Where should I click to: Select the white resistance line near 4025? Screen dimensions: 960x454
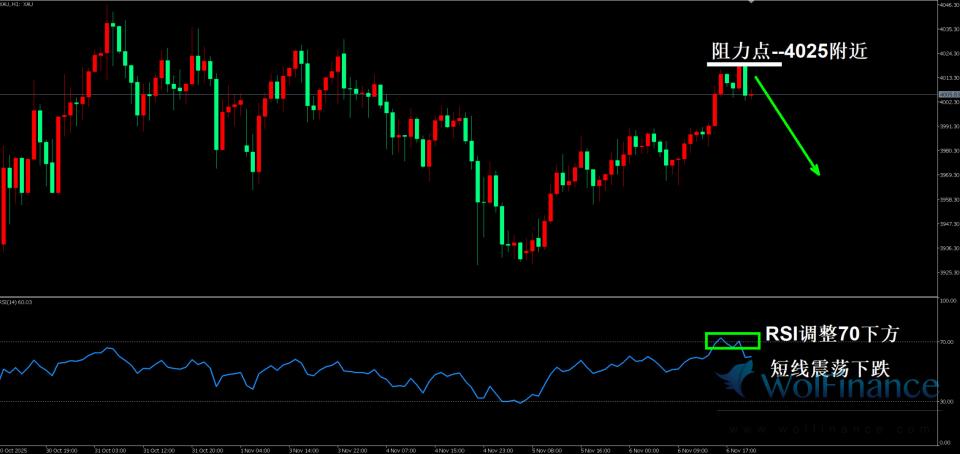(744, 65)
